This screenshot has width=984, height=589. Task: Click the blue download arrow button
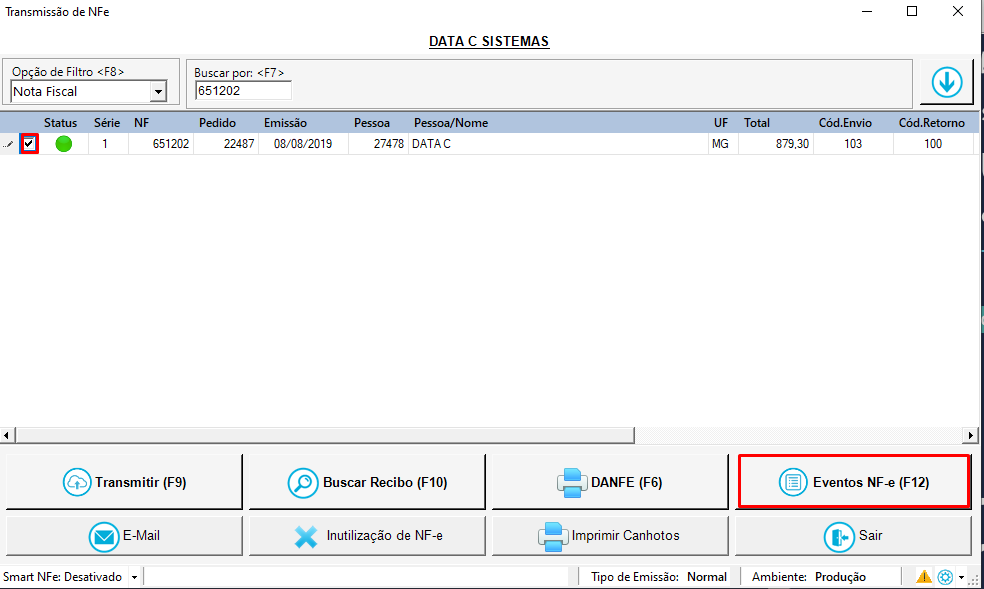(x=946, y=83)
